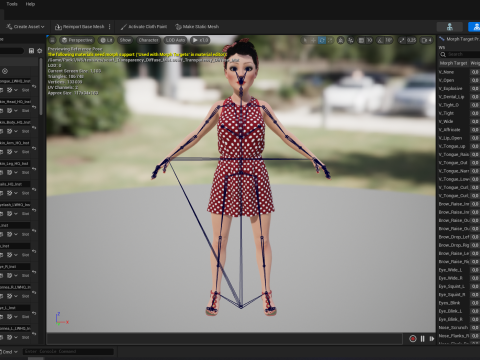Click the circled X clear icon

(x=5, y=71)
